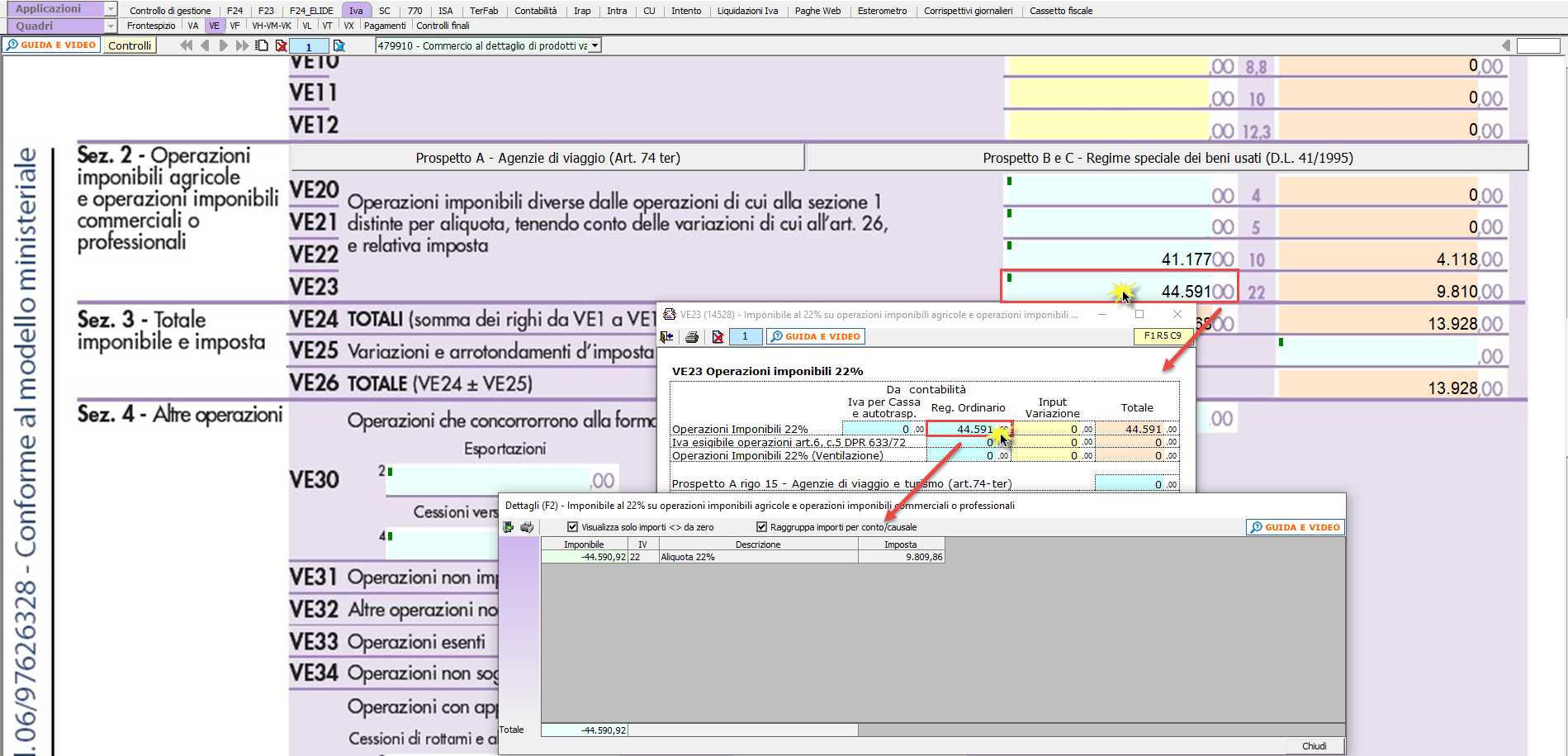Open Pagamenti quadro tab
Screen dimensions: 1568x756
[x=385, y=26]
